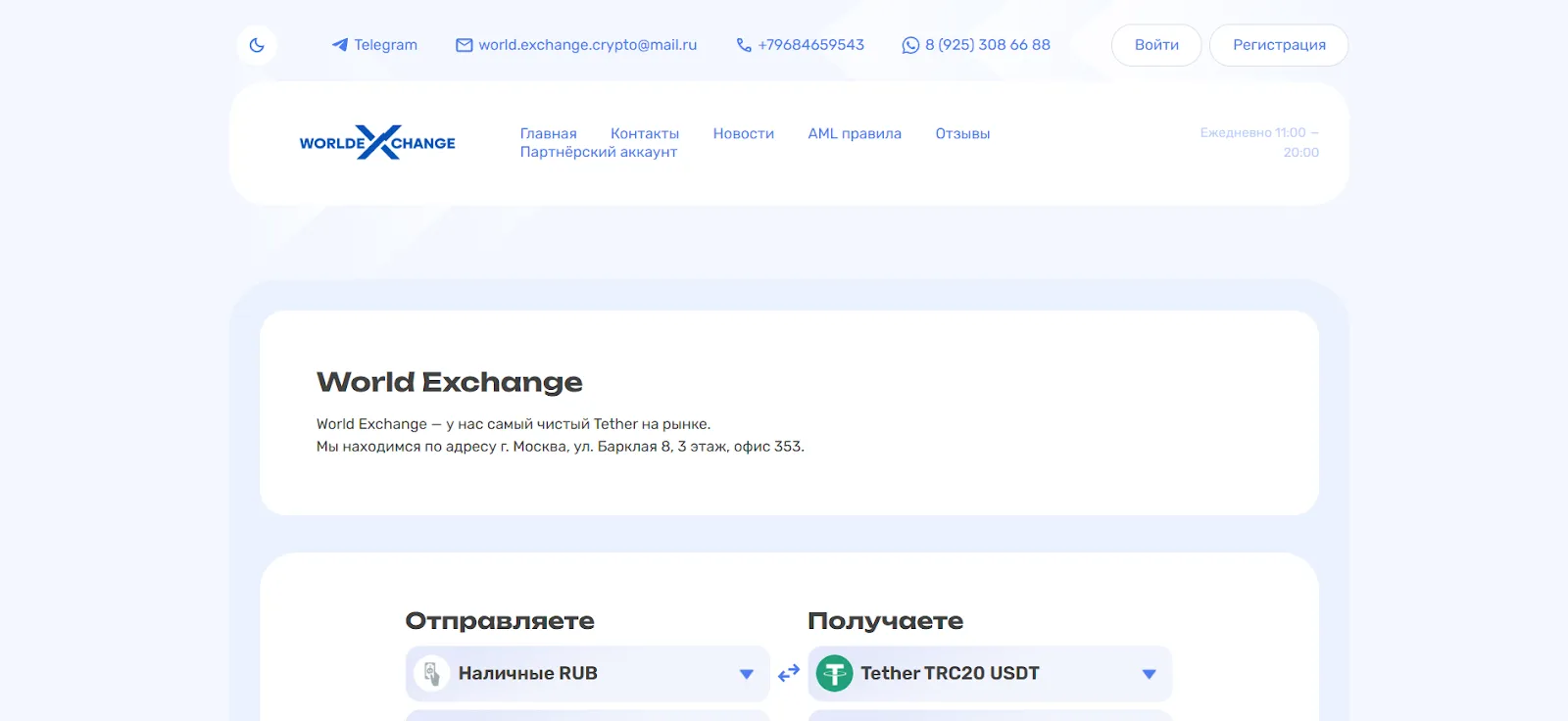
Task: Click the address text mentioning Барклая 8
Action: point(561,447)
